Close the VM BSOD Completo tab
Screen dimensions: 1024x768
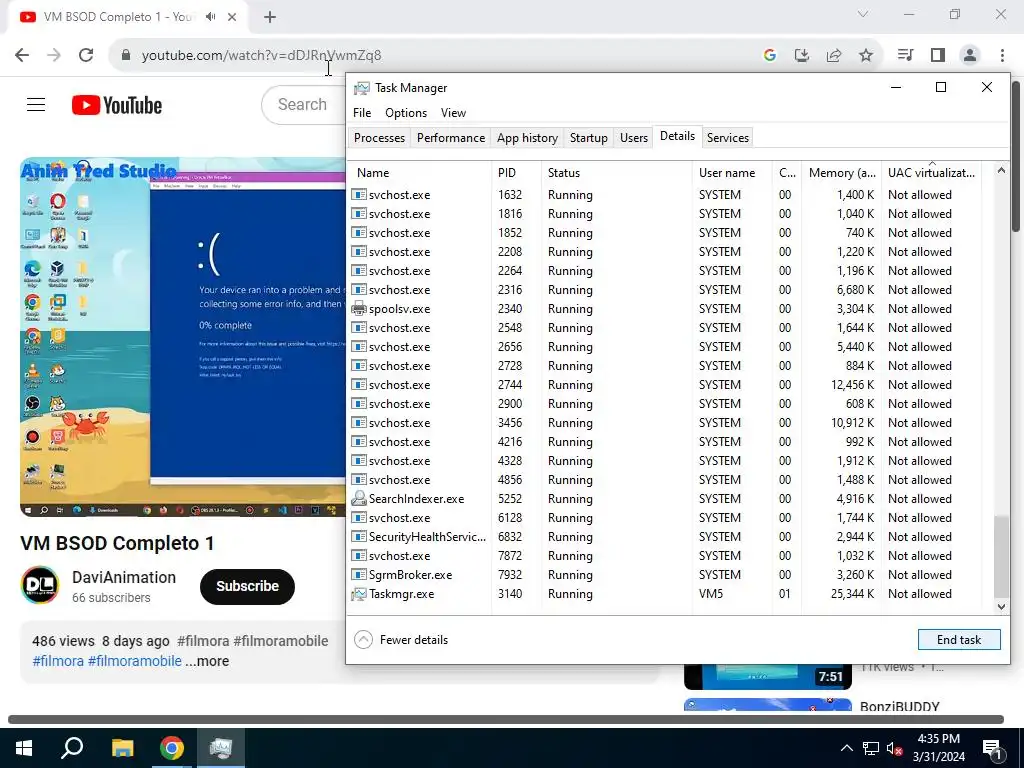232,17
